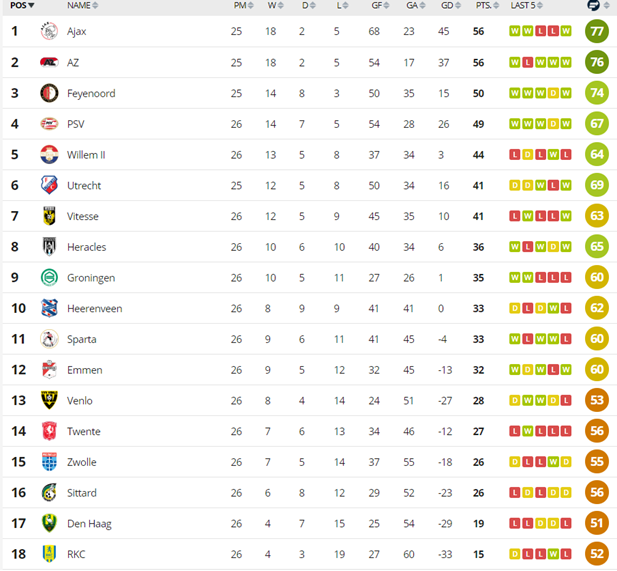Click Venlo's orange rating 53 badge
Screen dimensions: 617x571
597,400
